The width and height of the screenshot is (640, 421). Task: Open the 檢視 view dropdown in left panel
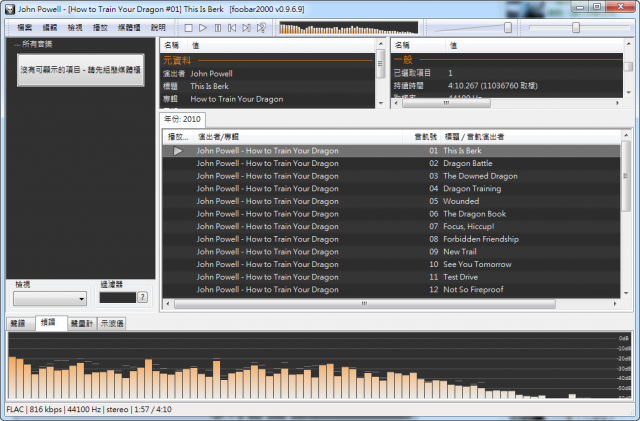(50, 299)
